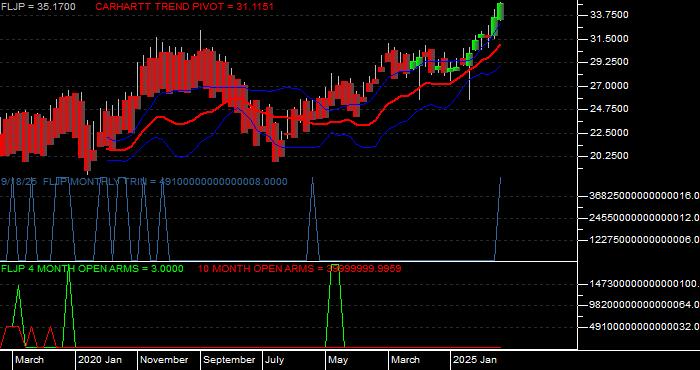The image size is (700, 370).
Task: Click the TRIN axis value starting 36825
Action: 644,195
